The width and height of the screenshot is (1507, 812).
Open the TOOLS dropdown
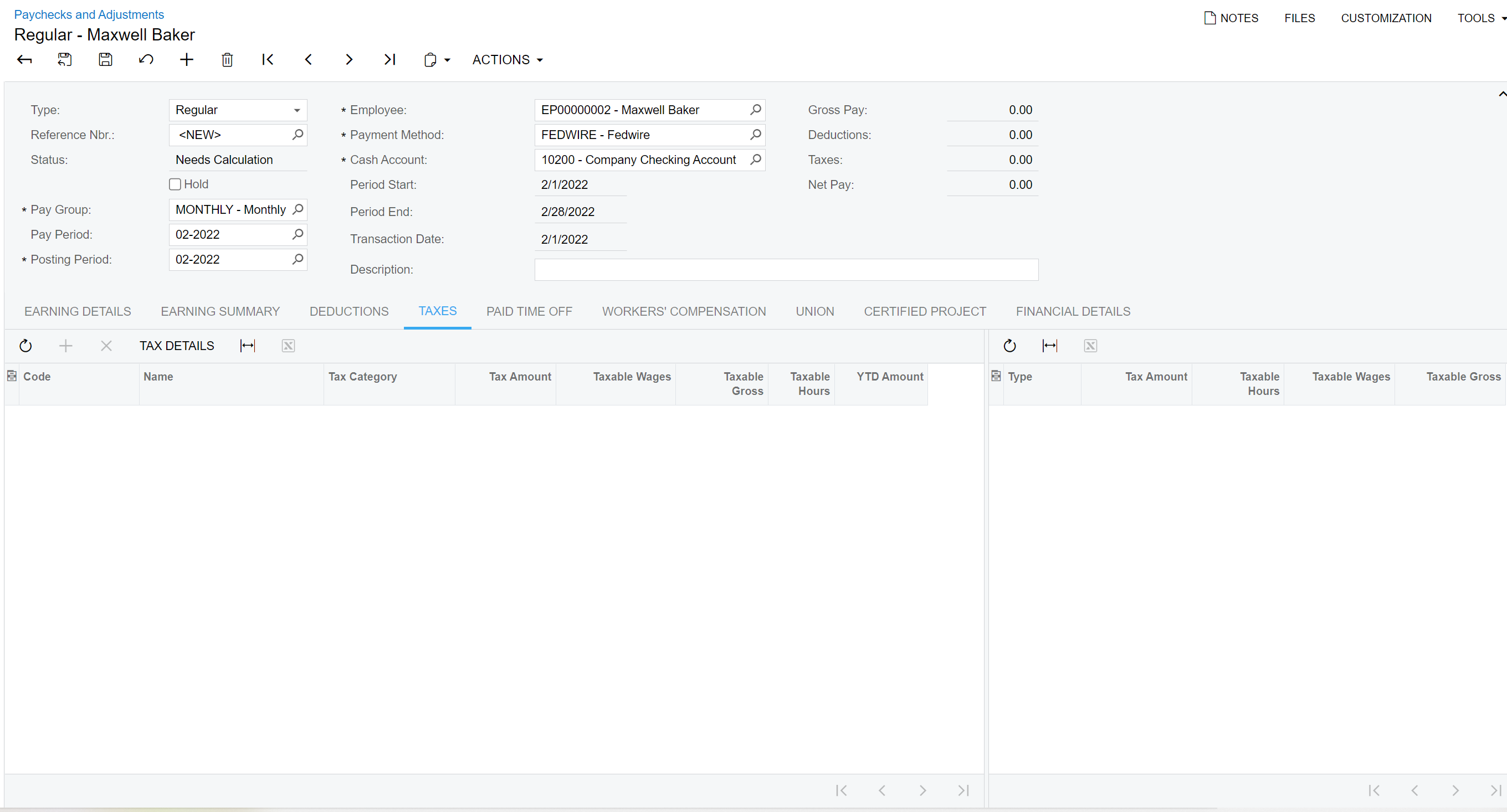(x=1482, y=18)
